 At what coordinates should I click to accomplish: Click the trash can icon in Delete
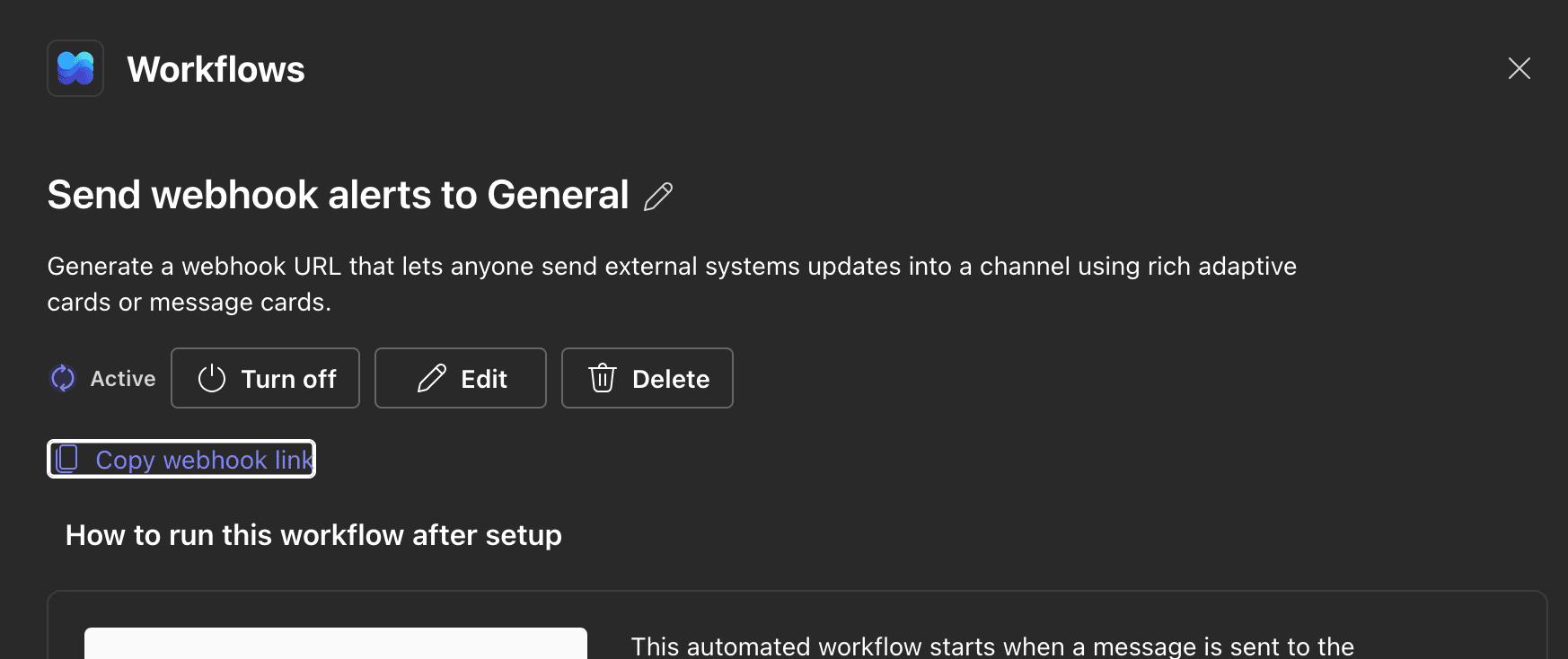tap(603, 378)
